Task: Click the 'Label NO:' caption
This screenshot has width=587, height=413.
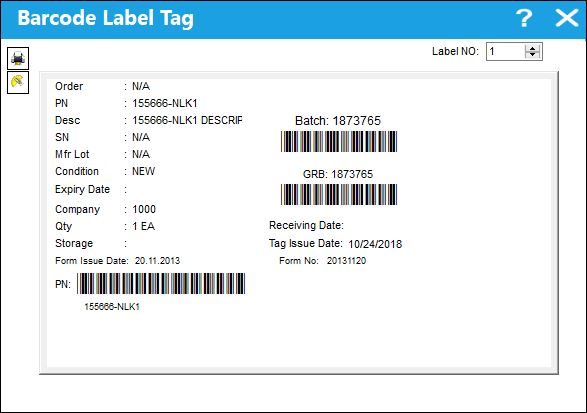Action: coord(455,51)
